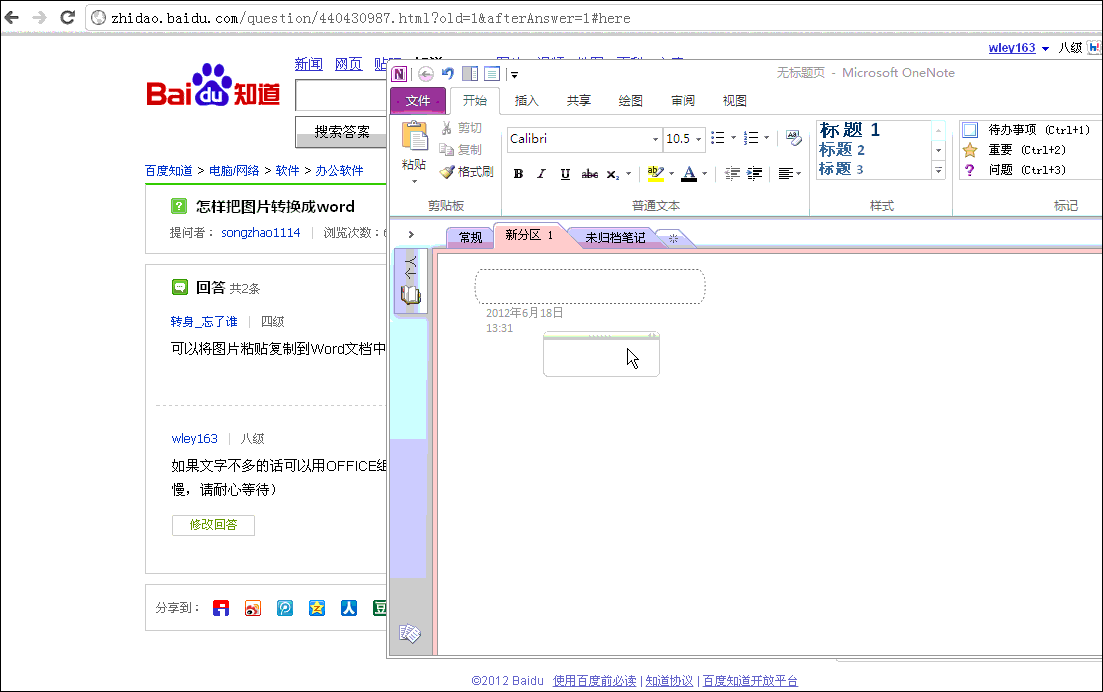Check the To-Do tag (待办事项) checkbox
The height and width of the screenshot is (692, 1103).
pos(969,130)
